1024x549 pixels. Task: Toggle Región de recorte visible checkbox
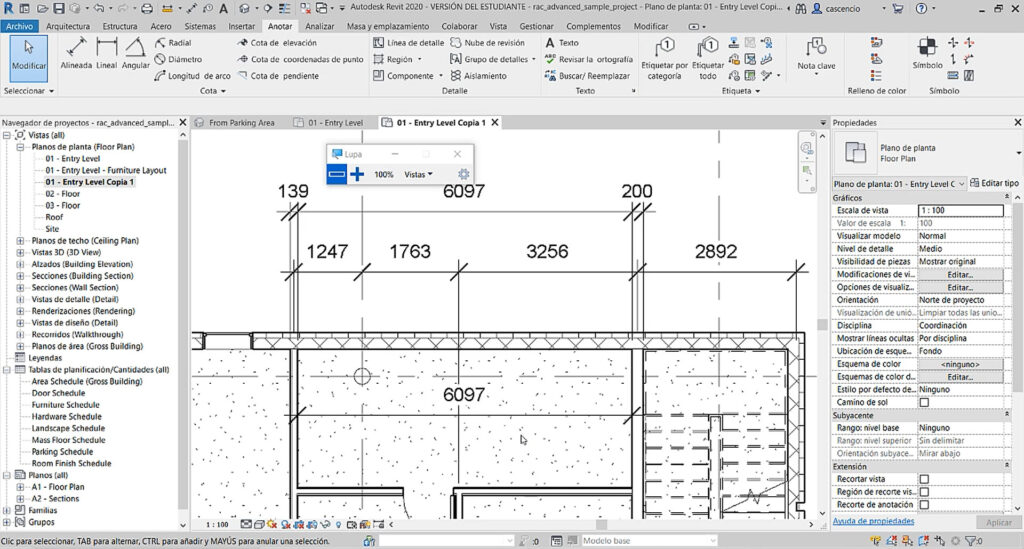tap(924, 492)
